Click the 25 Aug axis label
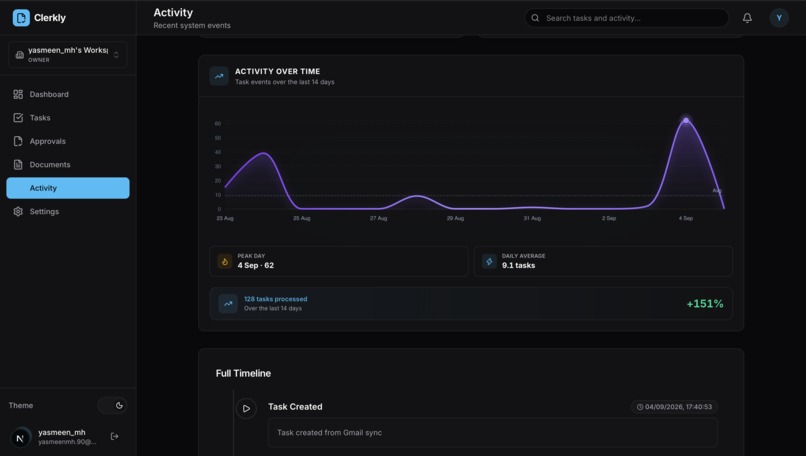Screen dimensions: 806x456 click(x=302, y=218)
